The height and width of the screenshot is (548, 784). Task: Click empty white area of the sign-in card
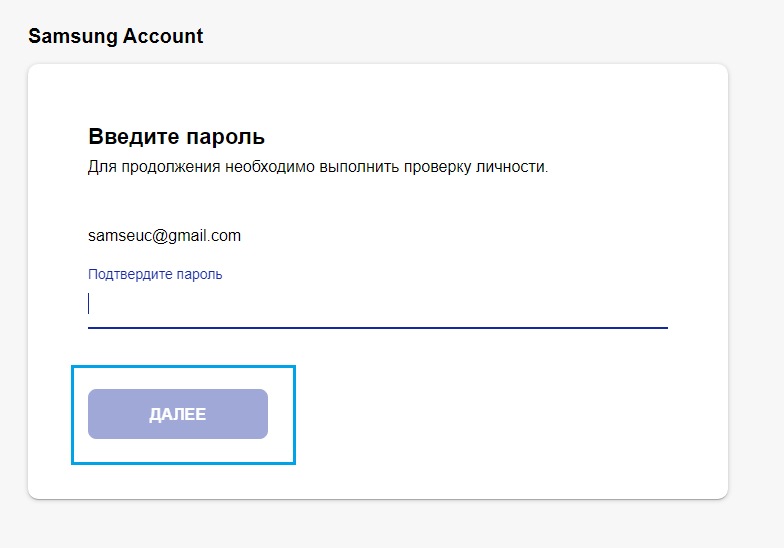[500, 410]
